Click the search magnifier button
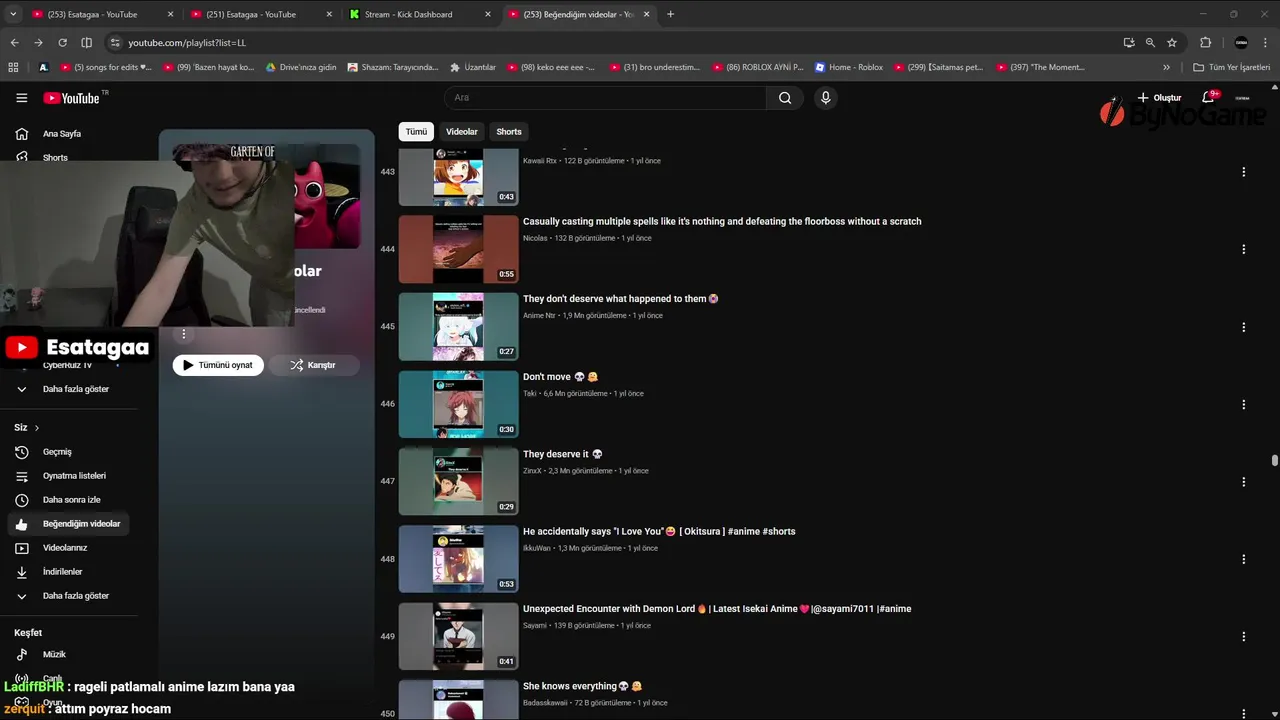 pyautogui.click(x=785, y=98)
